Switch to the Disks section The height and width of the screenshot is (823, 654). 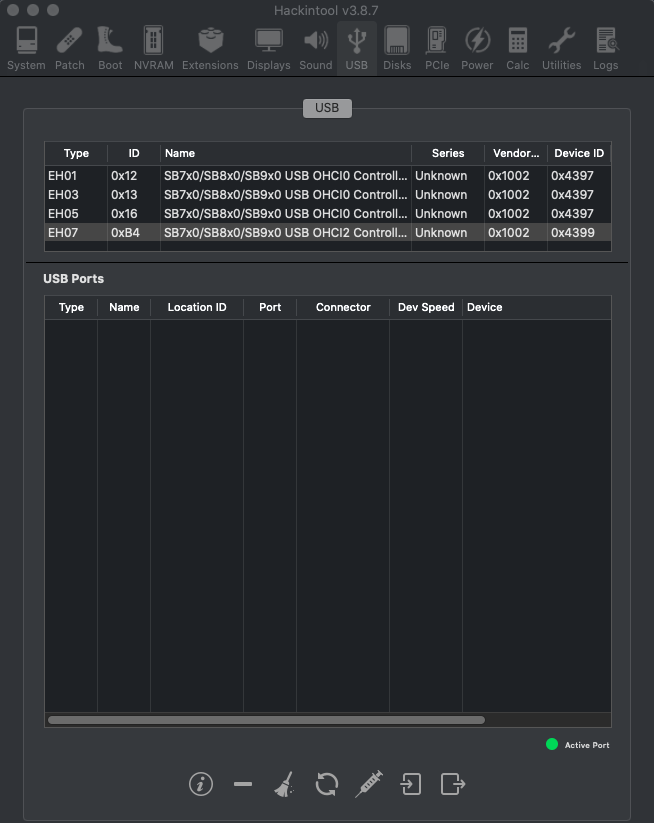click(397, 48)
